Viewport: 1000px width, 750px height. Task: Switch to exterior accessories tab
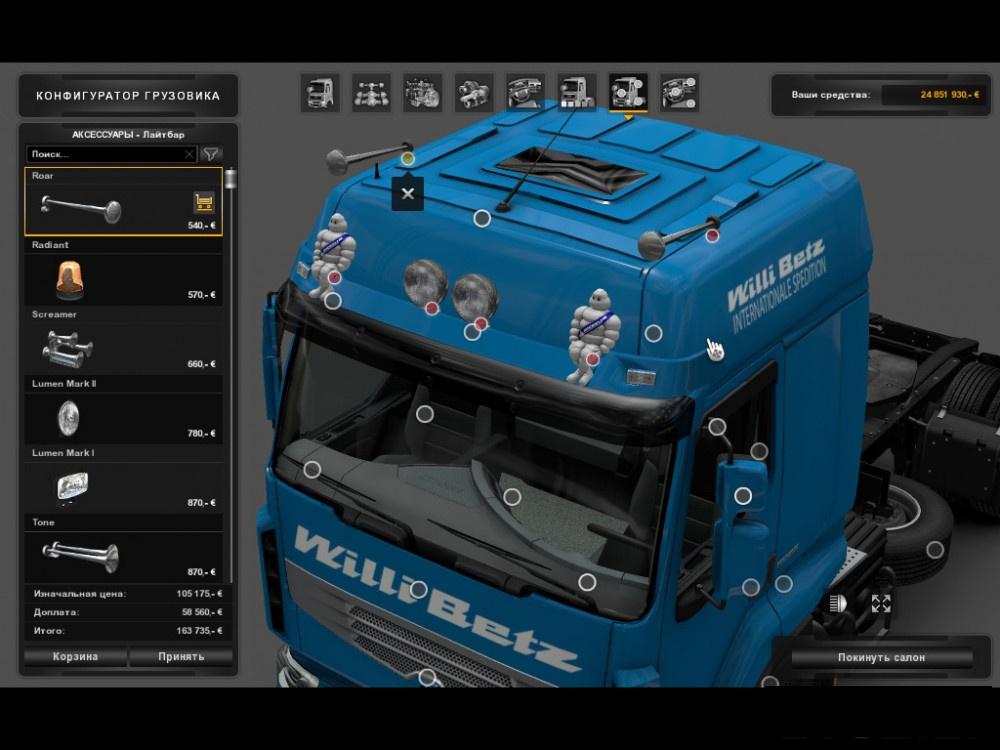pyautogui.click(x=628, y=93)
